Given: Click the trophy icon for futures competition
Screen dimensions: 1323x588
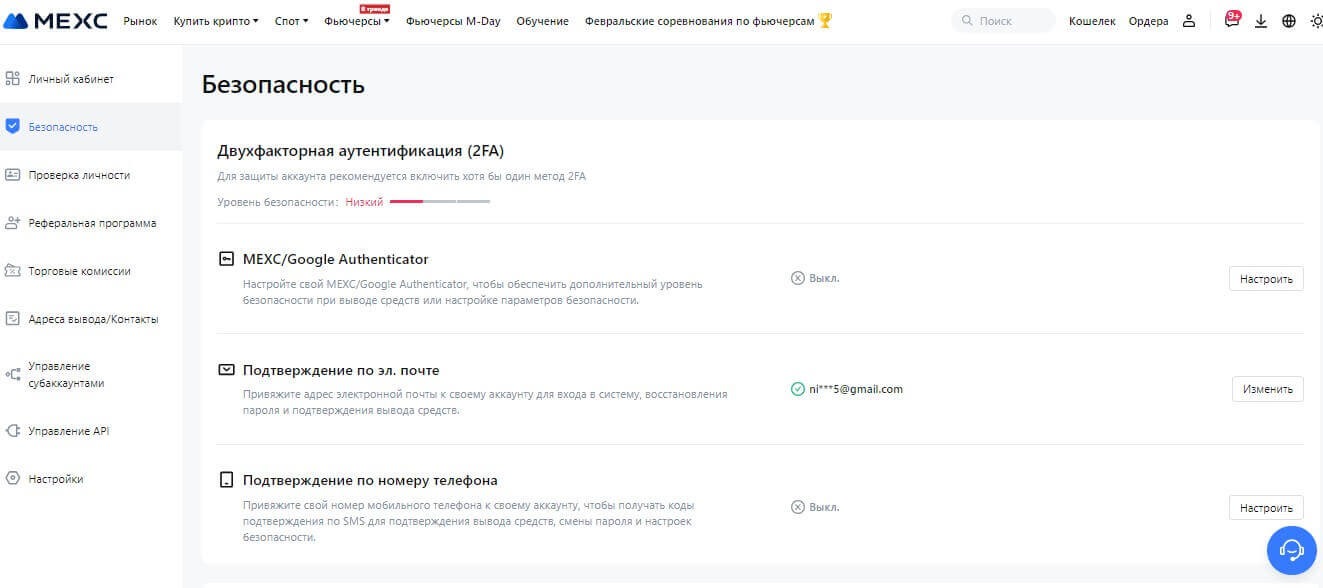Looking at the screenshot, I should click(825, 21).
